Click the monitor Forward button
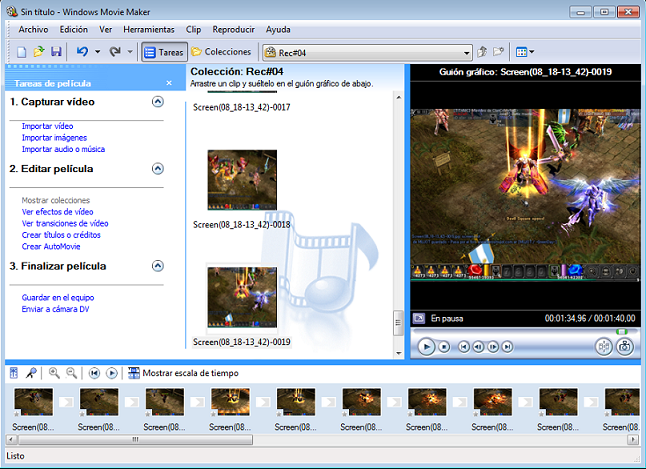Image resolution: width=646 pixels, height=469 pixels. point(508,347)
